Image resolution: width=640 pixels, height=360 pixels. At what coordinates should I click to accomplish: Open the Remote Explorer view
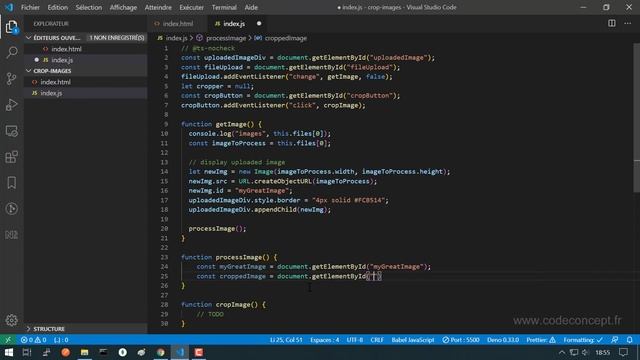(11, 131)
